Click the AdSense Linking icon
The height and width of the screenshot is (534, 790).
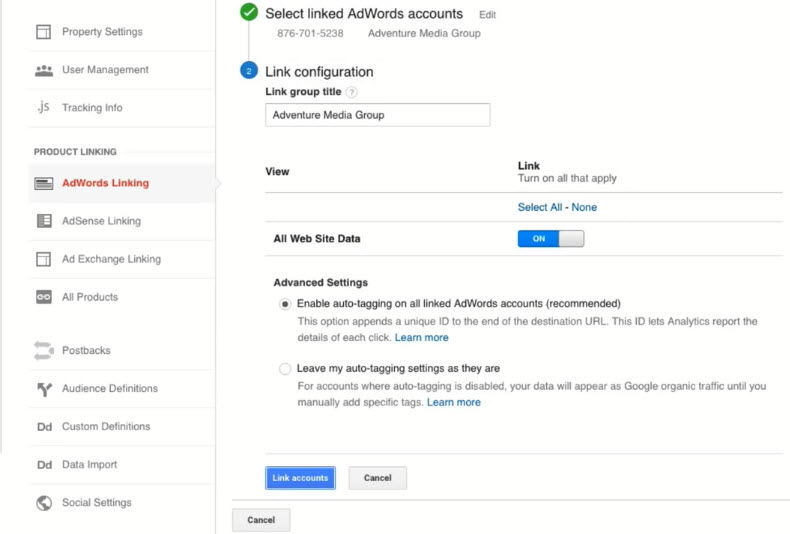coord(43,221)
